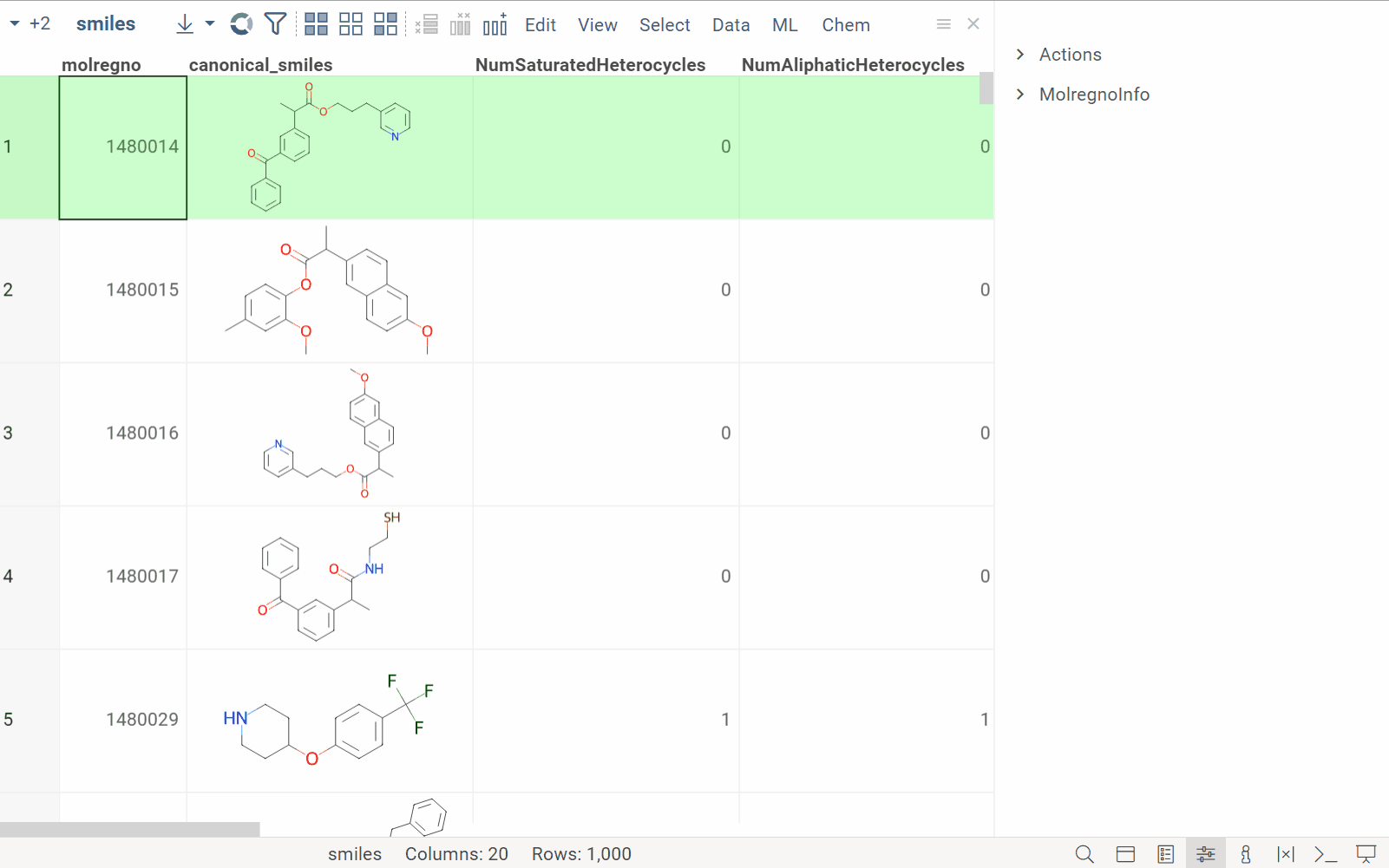Expand the MolregnoInfo section
This screenshot has height=868, width=1389.
(1093, 95)
